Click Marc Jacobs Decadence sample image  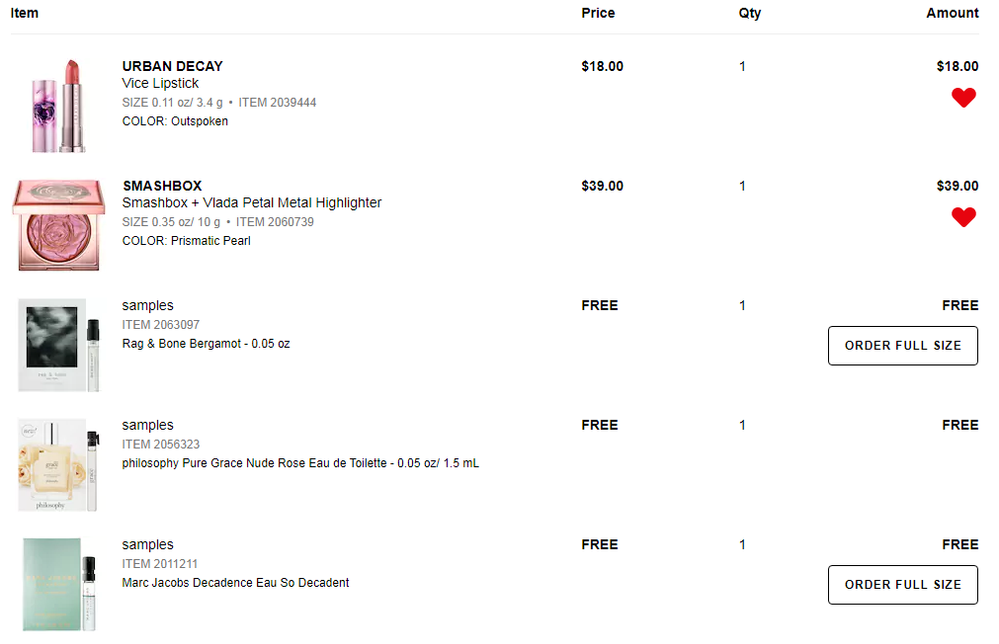click(x=59, y=584)
